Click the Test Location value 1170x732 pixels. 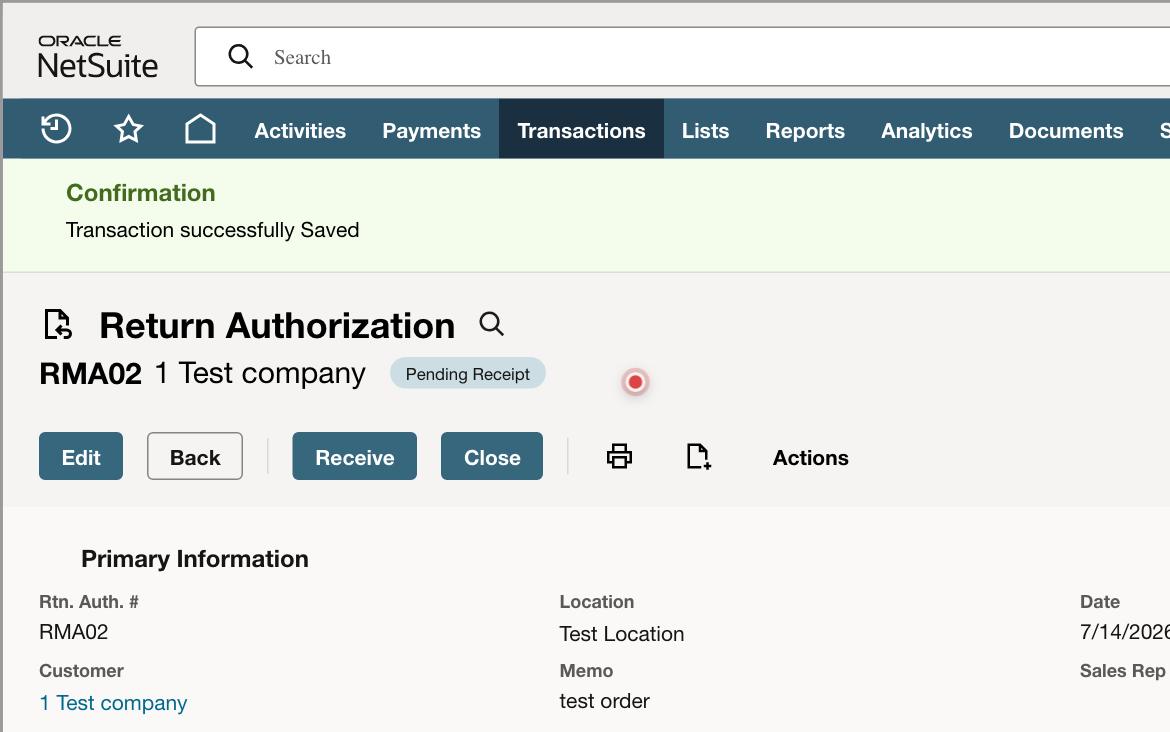(x=622, y=634)
